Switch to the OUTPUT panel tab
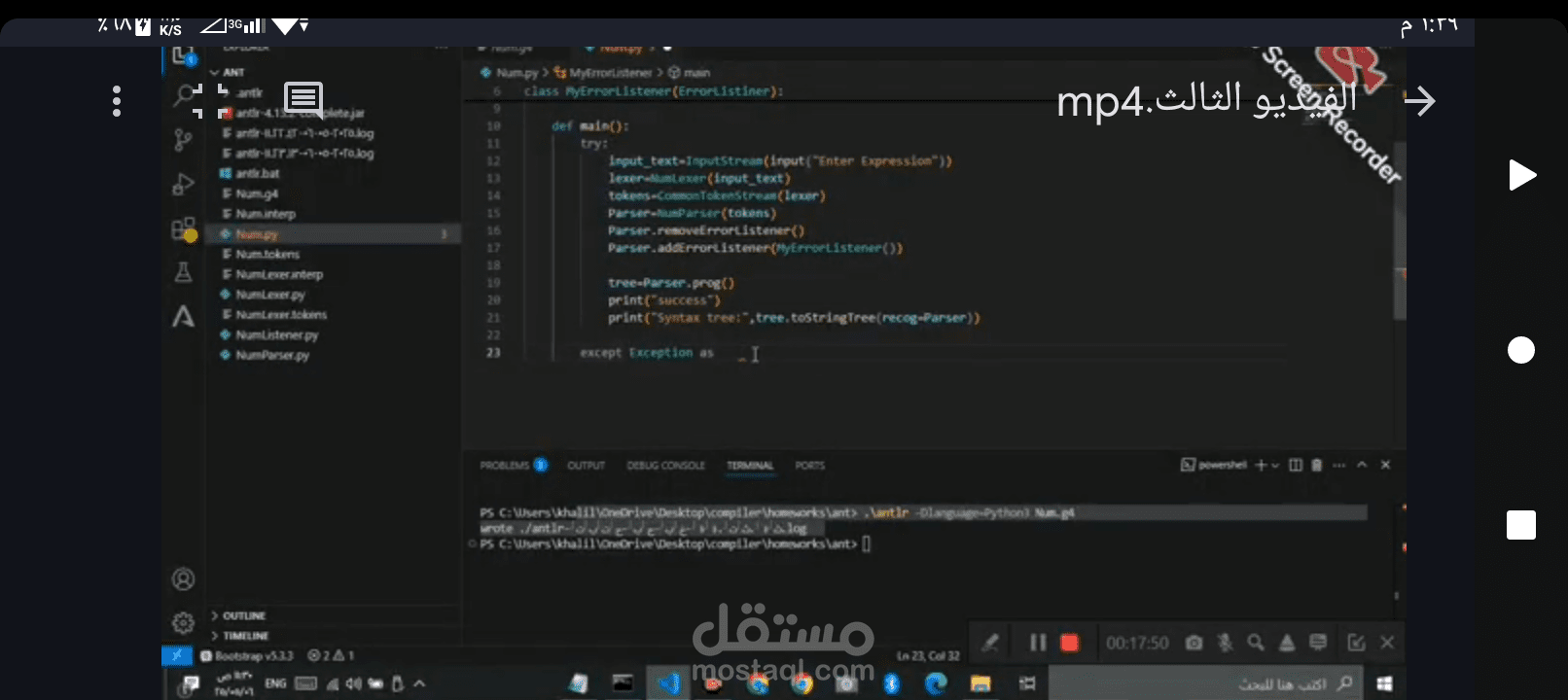1568x700 pixels. tap(586, 466)
